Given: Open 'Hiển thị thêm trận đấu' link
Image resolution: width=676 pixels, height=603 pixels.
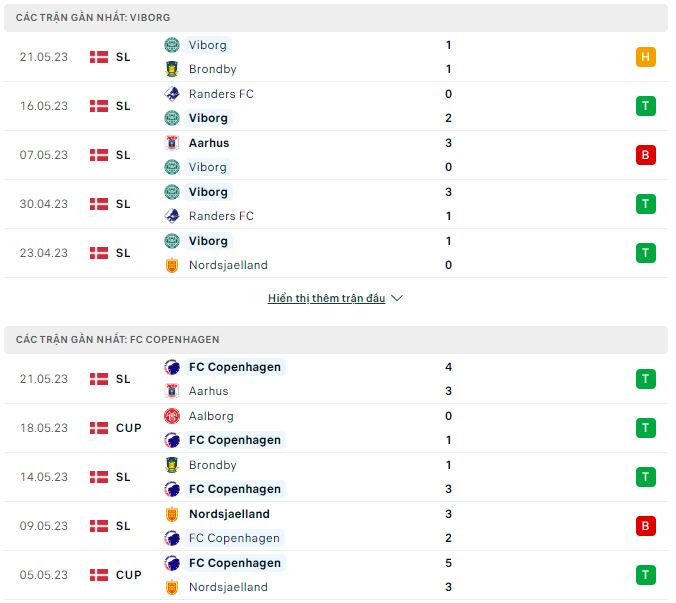Looking at the screenshot, I should tap(326, 298).
